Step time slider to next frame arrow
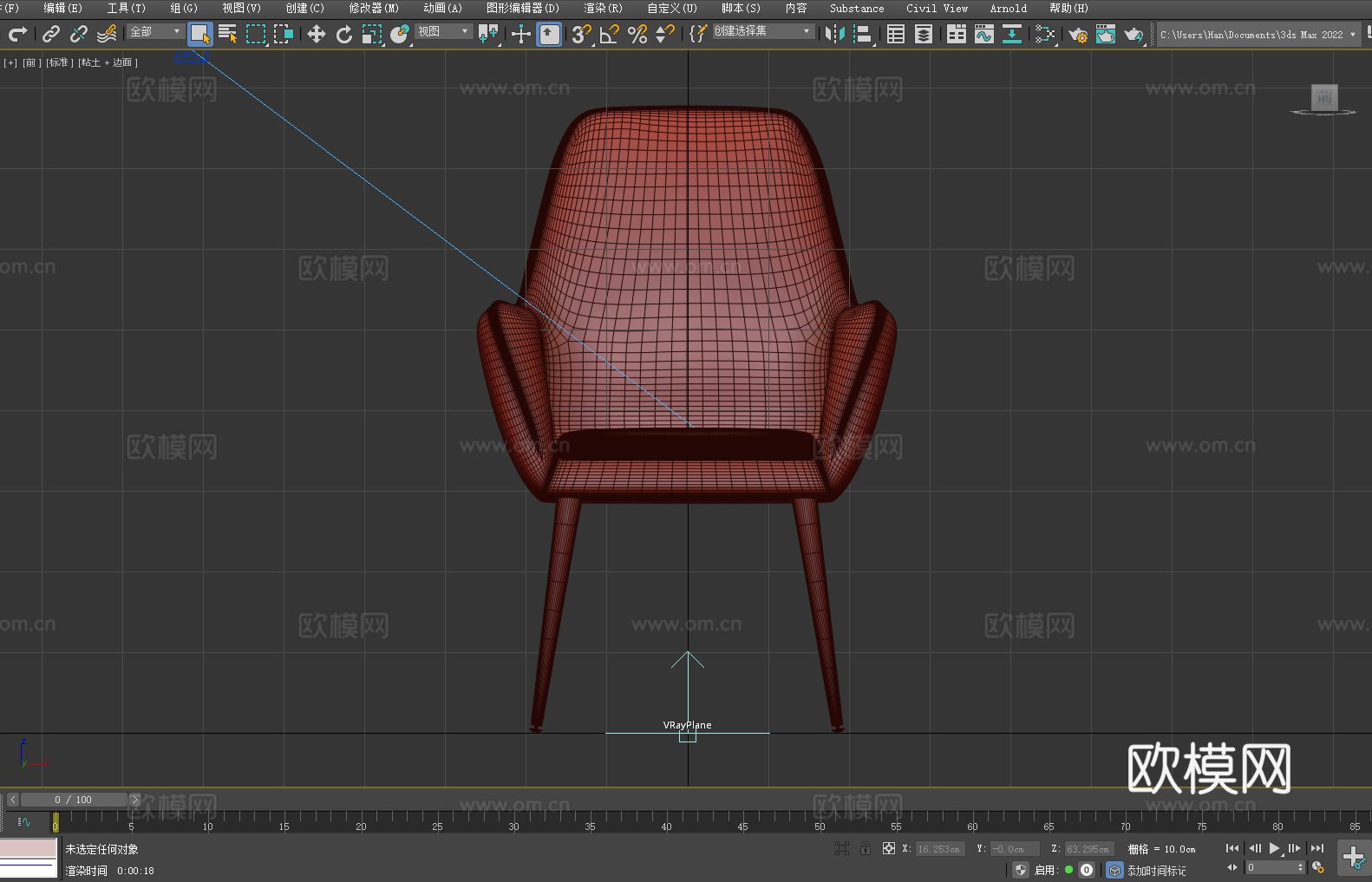Screen dimensions: 1372x882 [134, 800]
